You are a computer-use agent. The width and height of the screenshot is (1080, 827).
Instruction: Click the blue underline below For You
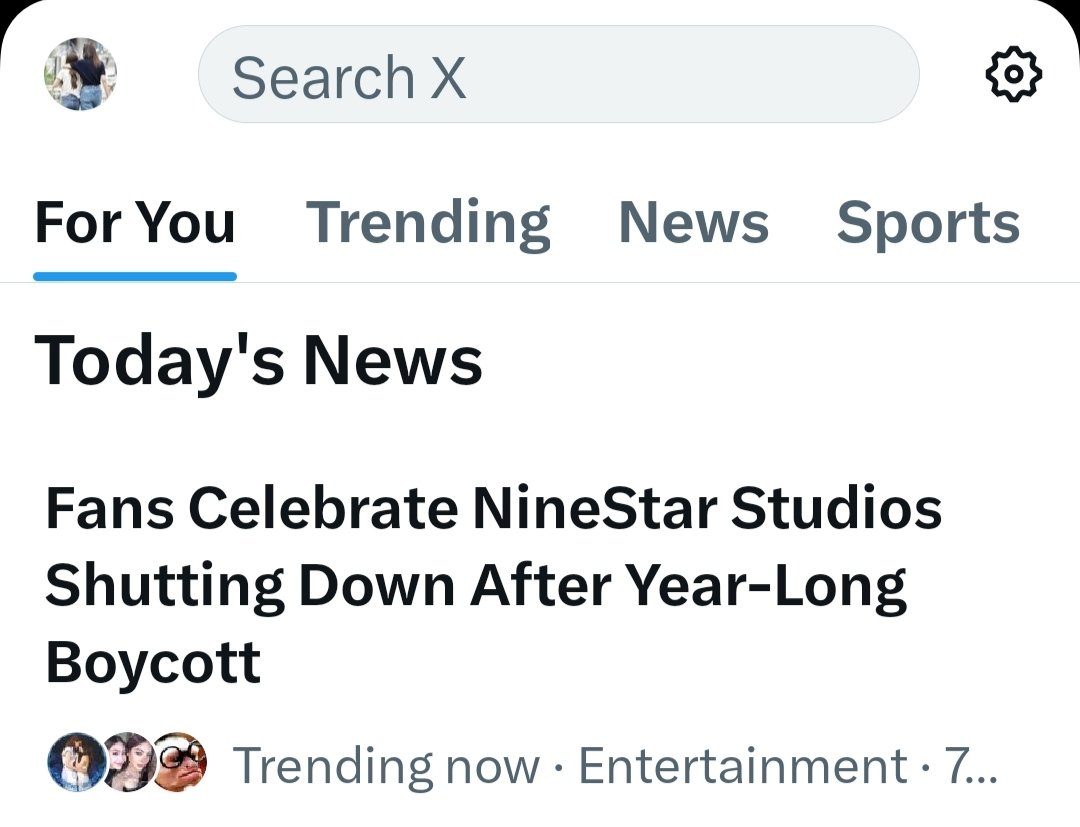(x=135, y=276)
